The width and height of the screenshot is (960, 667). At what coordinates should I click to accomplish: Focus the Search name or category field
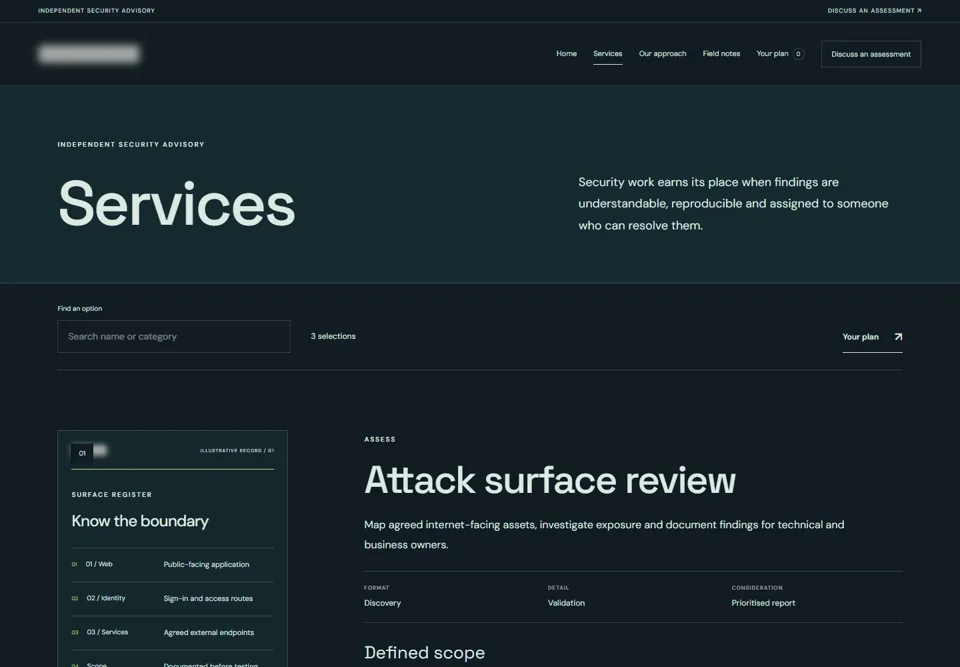(x=174, y=336)
